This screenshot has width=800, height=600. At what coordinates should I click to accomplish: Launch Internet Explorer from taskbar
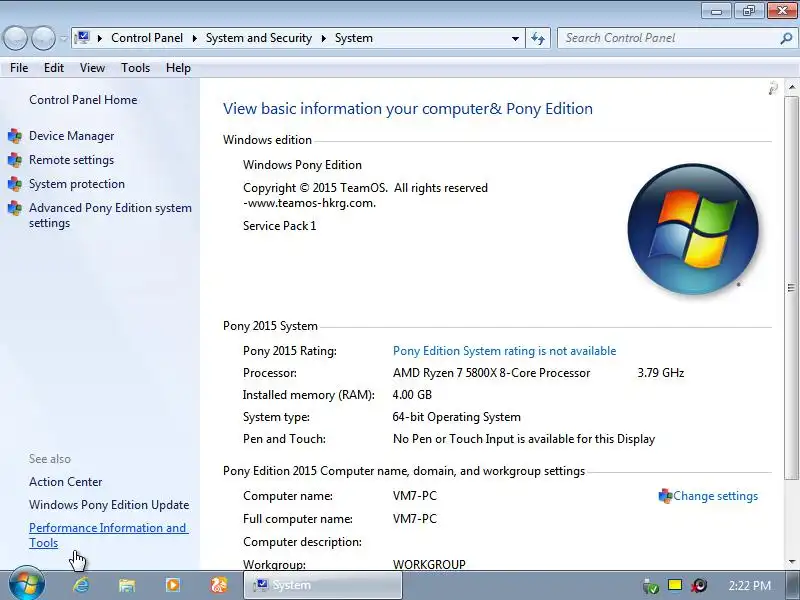pos(81,585)
